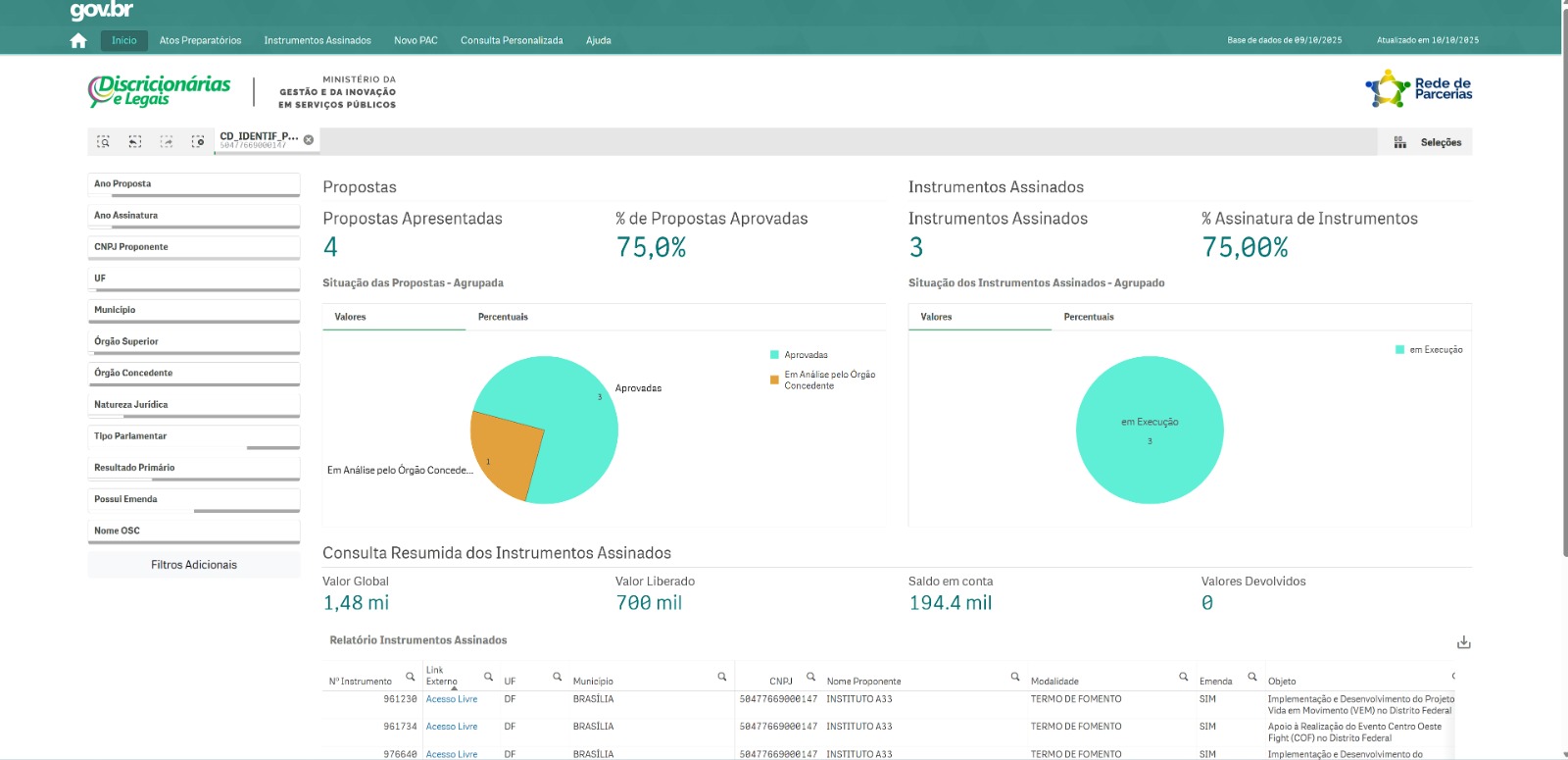1568x760 pixels.
Task: Activate the smart search selection icon
Action: 103,141
